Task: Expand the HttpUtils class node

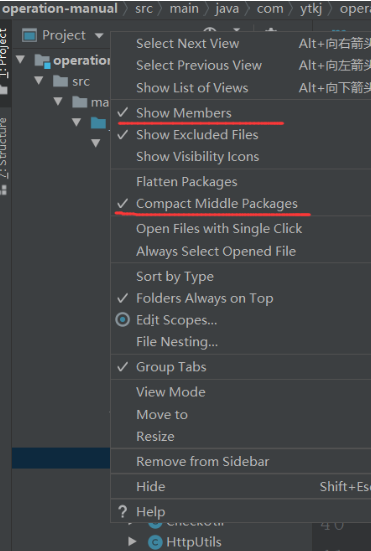Action: point(132,541)
